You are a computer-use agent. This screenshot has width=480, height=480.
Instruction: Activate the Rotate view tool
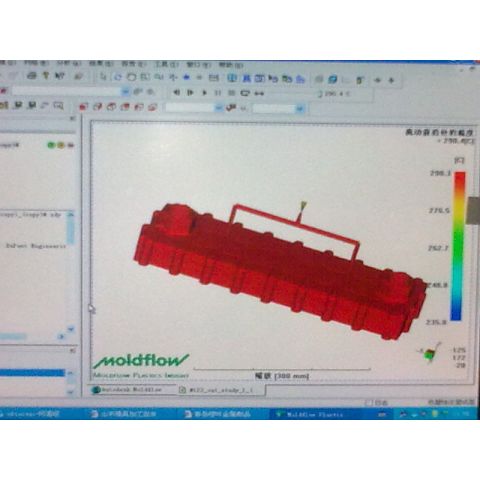[x=118, y=77]
